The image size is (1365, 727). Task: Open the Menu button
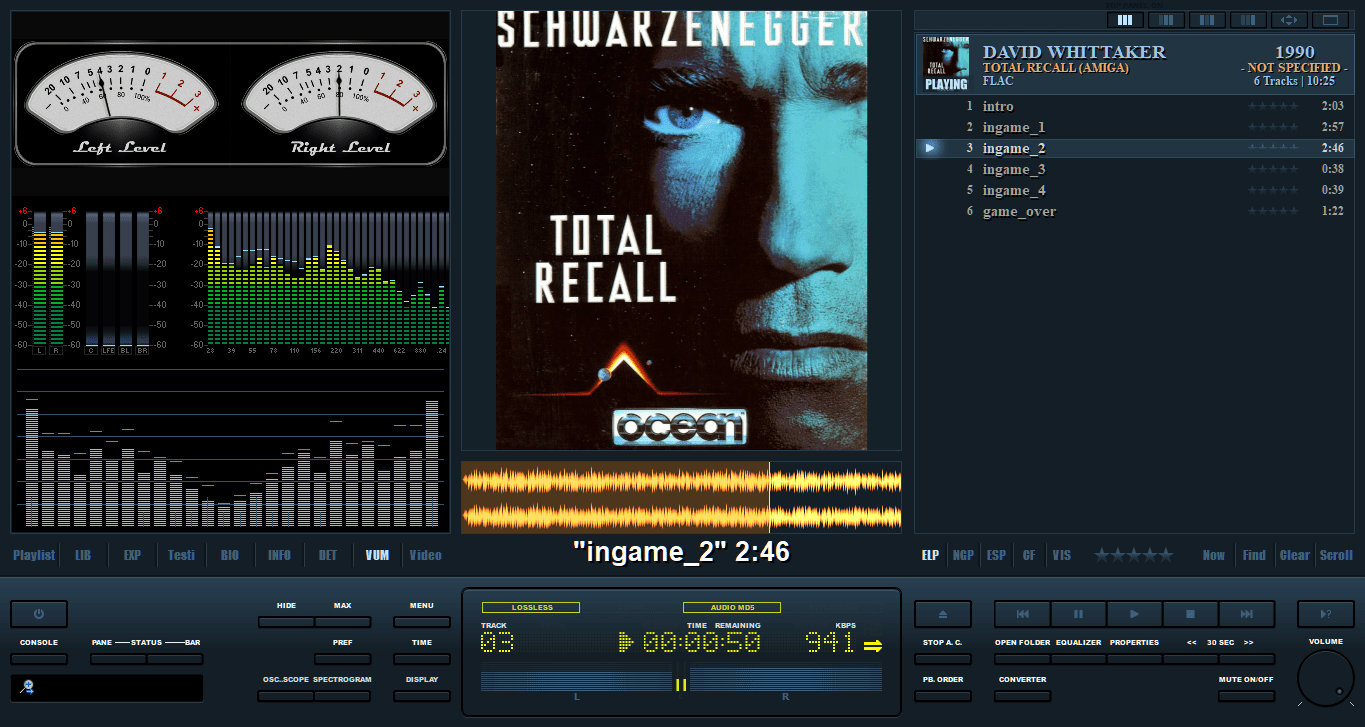click(422, 622)
